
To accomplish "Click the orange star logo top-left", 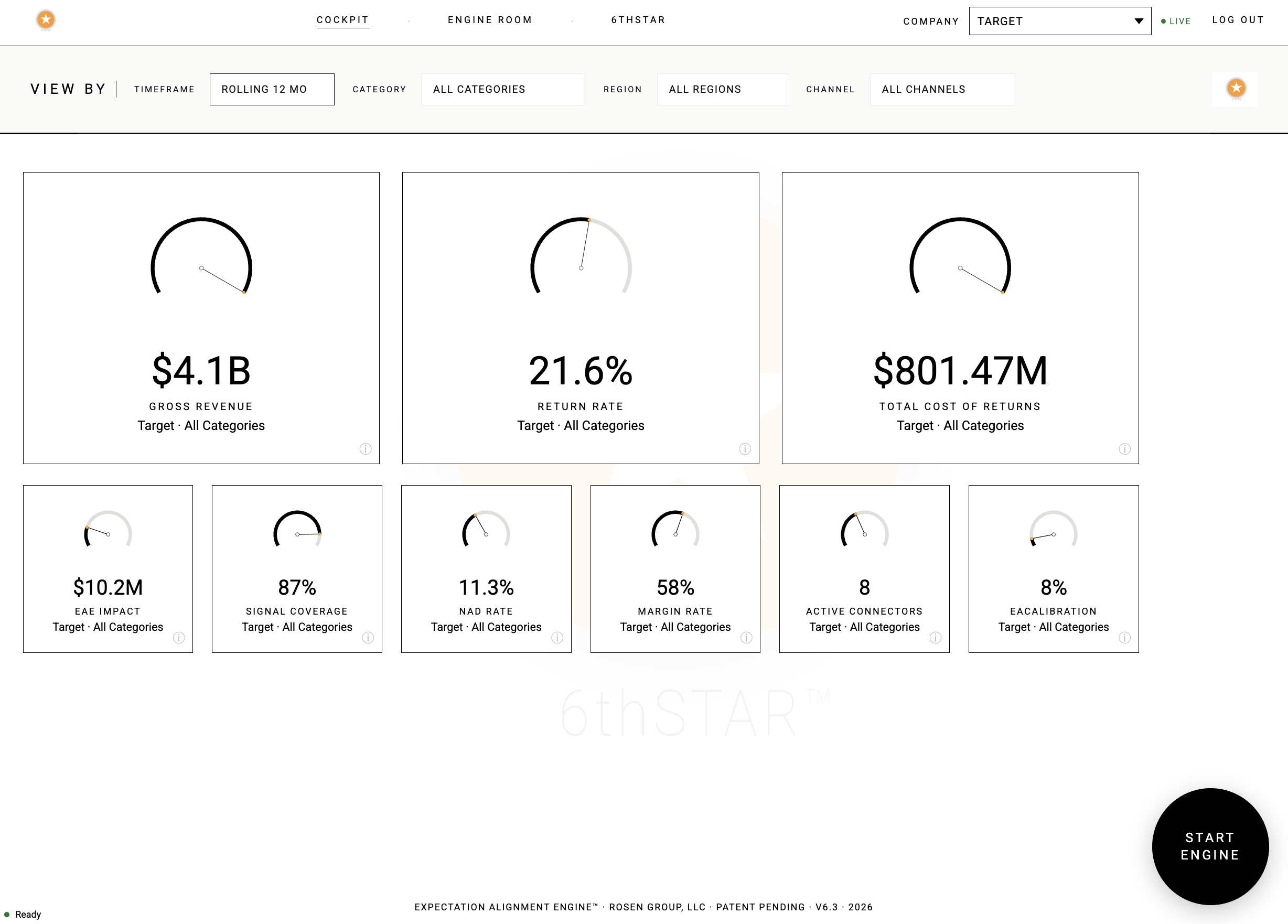I will tap(46, 20).
